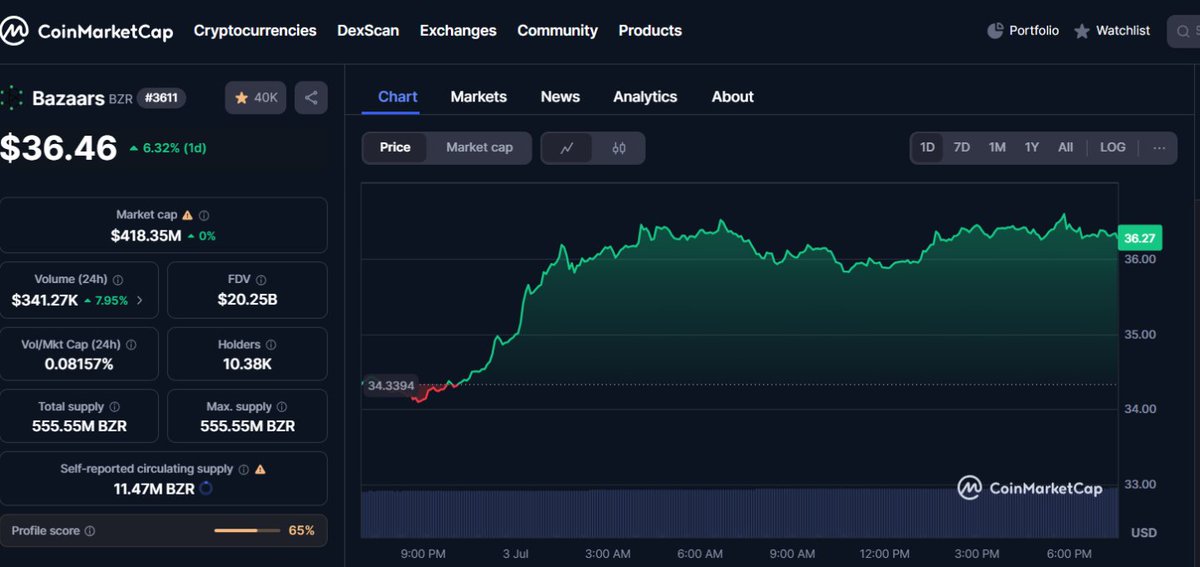Click the CoinMarketCap logo
Screen dimensions: 1200x567
[x=87, y=31]
